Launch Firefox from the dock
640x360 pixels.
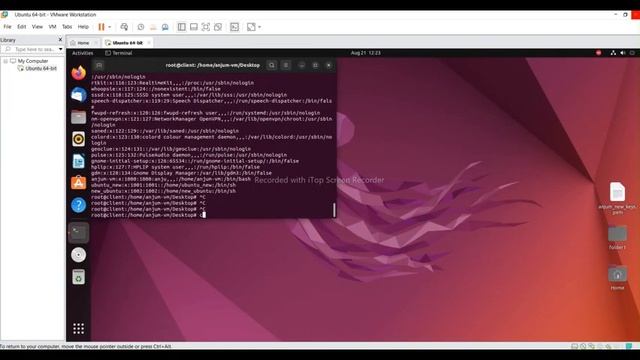coord(78,73)
